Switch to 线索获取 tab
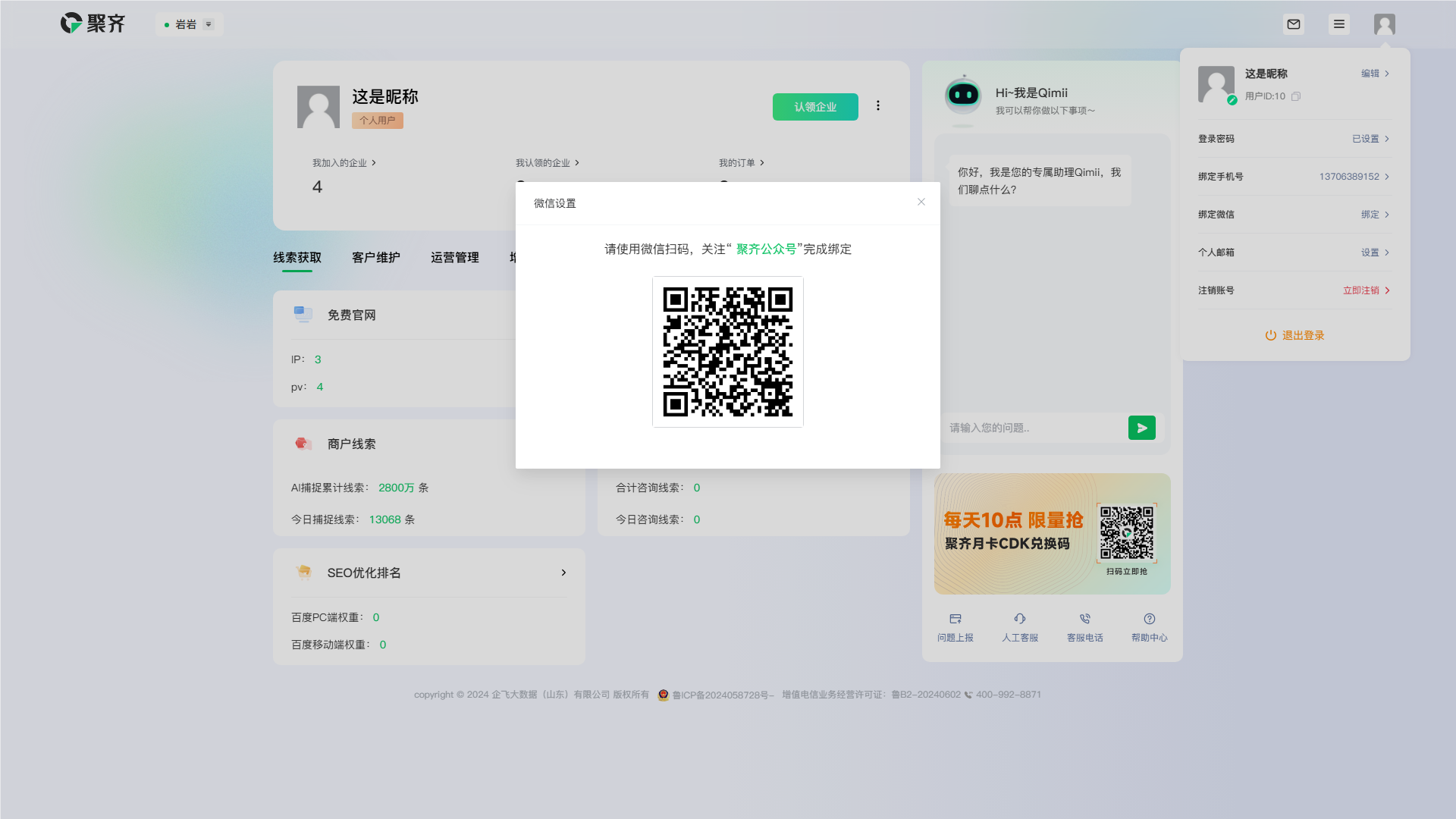This screenshot has height=819, width=1456. tap(297, 258)
